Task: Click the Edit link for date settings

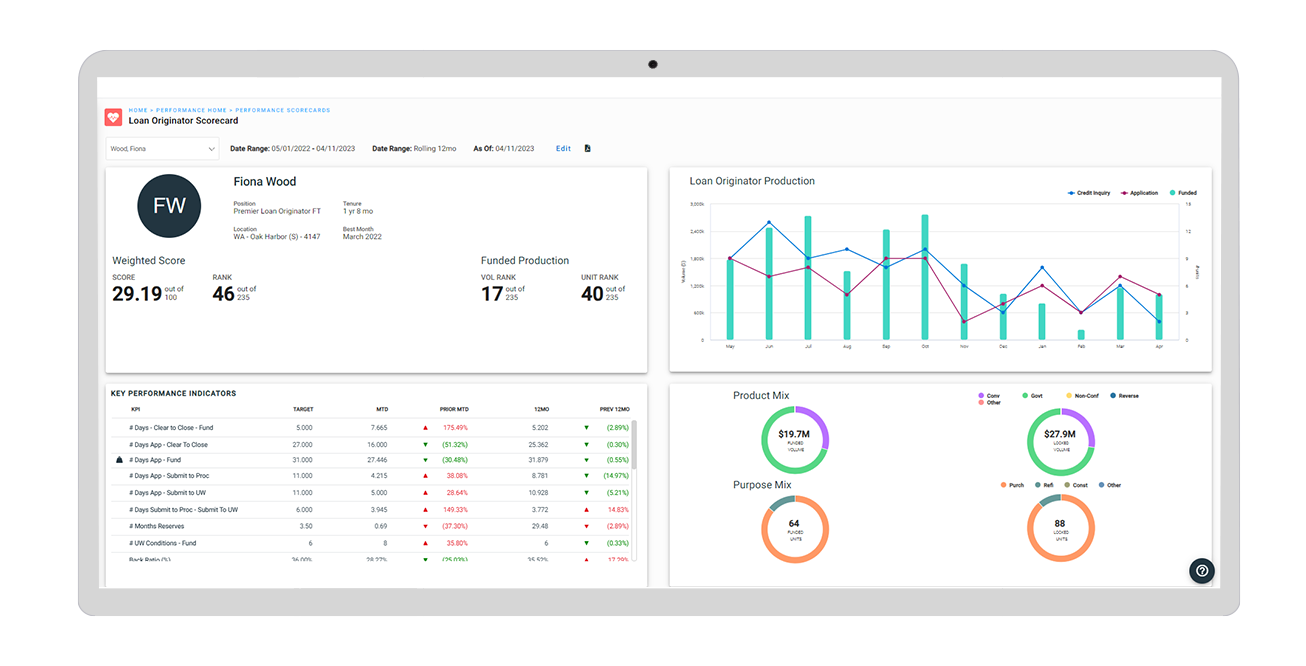Action: (563, 149)
